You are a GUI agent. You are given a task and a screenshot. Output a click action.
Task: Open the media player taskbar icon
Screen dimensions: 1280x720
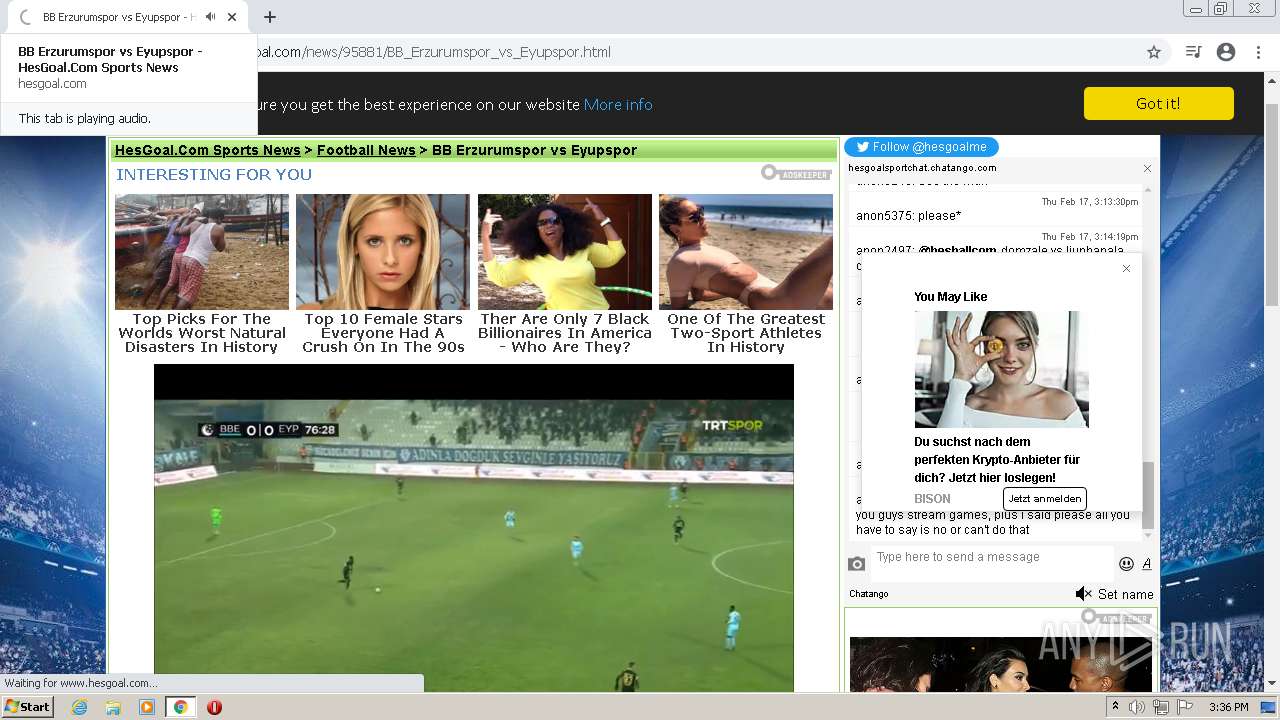click(x=147, y=707)
